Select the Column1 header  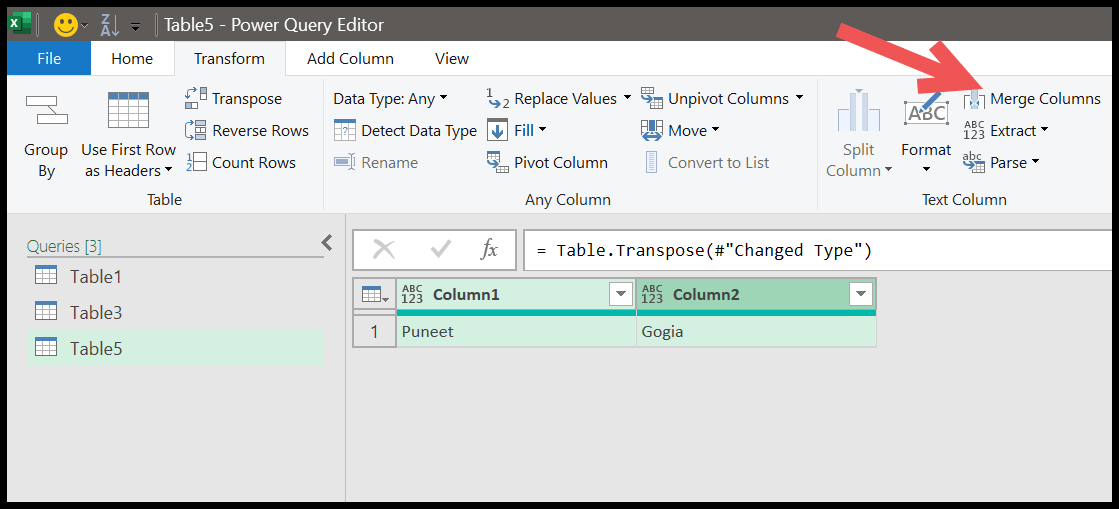[x=516, y=294]
